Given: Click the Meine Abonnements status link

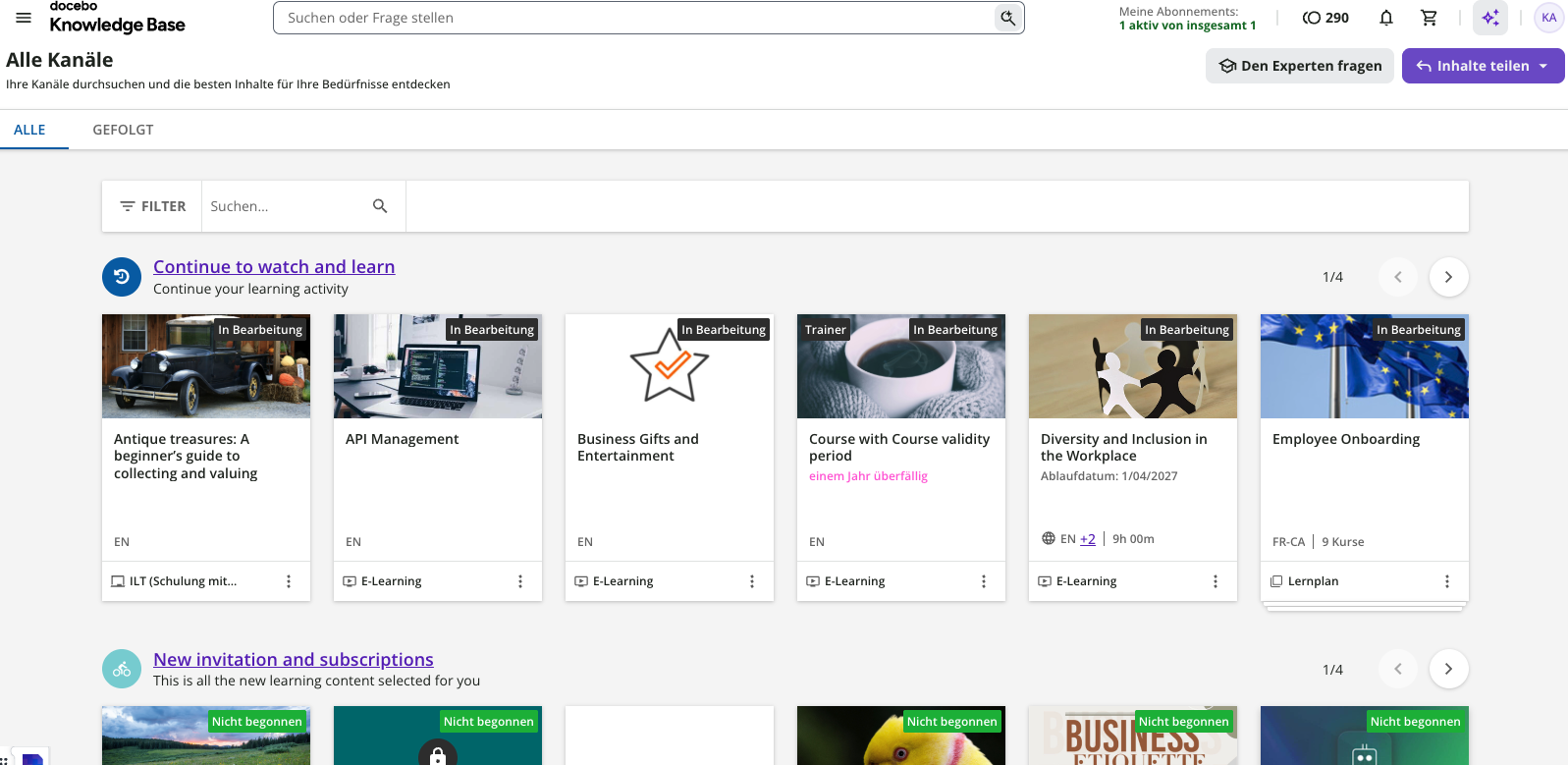Looking at the screenshot, I should pos(1187,19).
